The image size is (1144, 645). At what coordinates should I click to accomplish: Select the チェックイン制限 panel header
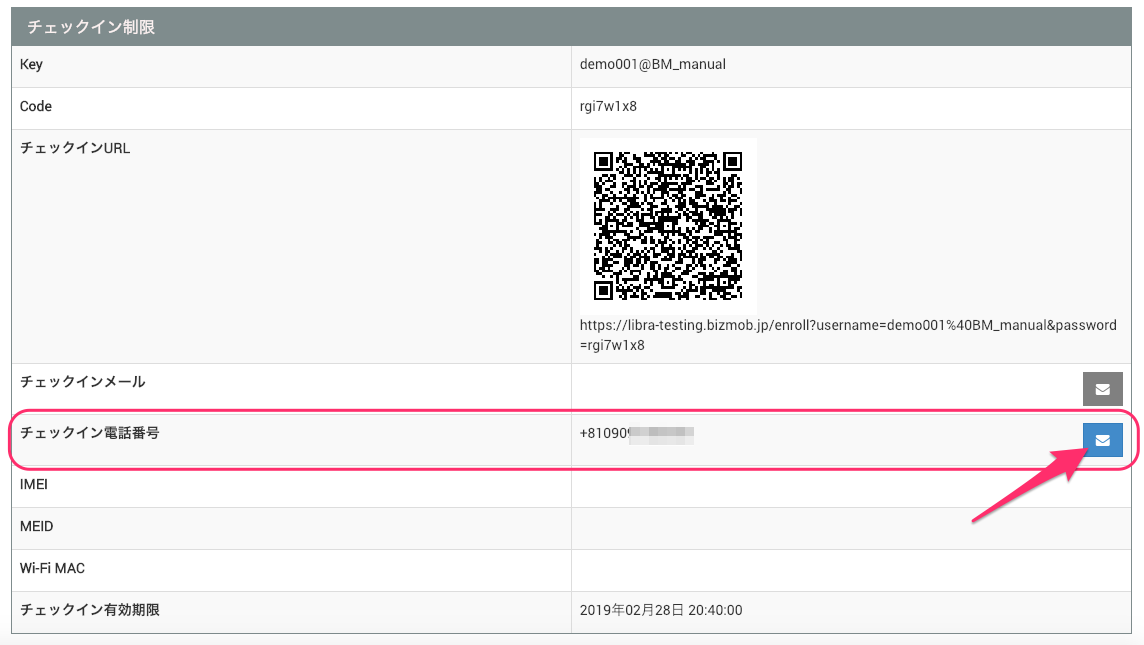91,27
